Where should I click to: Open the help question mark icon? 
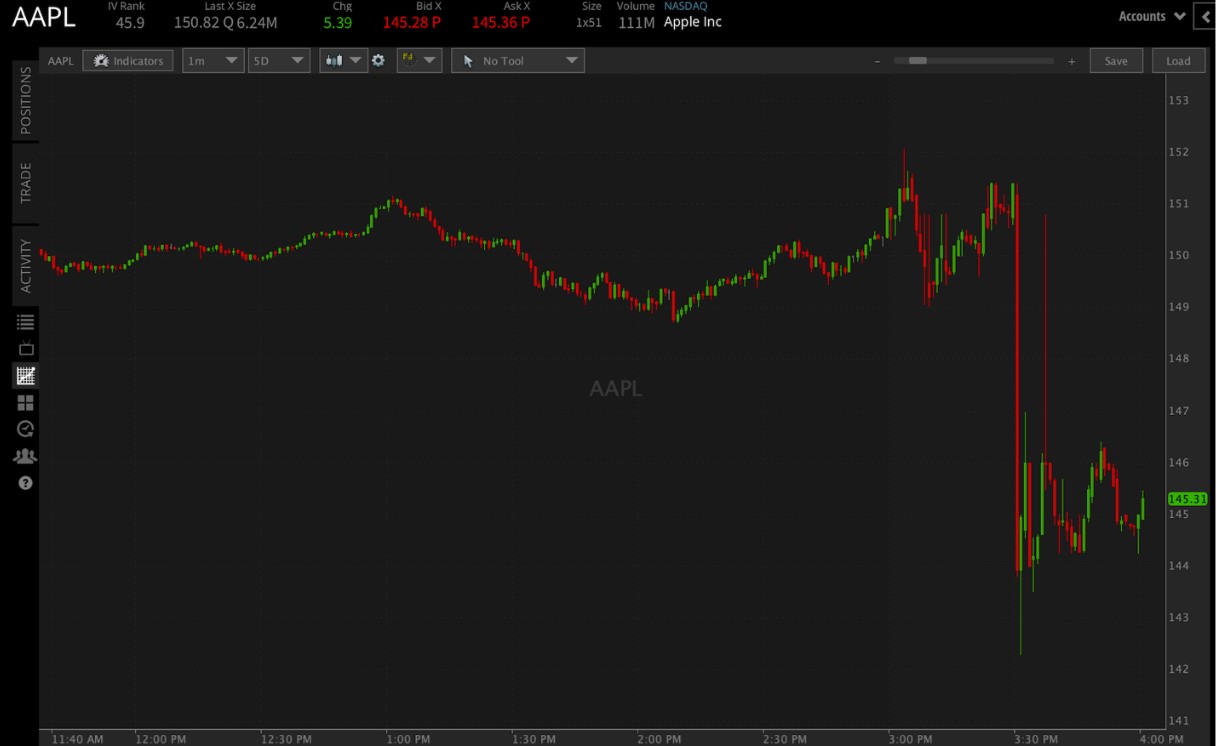[25, 483]
